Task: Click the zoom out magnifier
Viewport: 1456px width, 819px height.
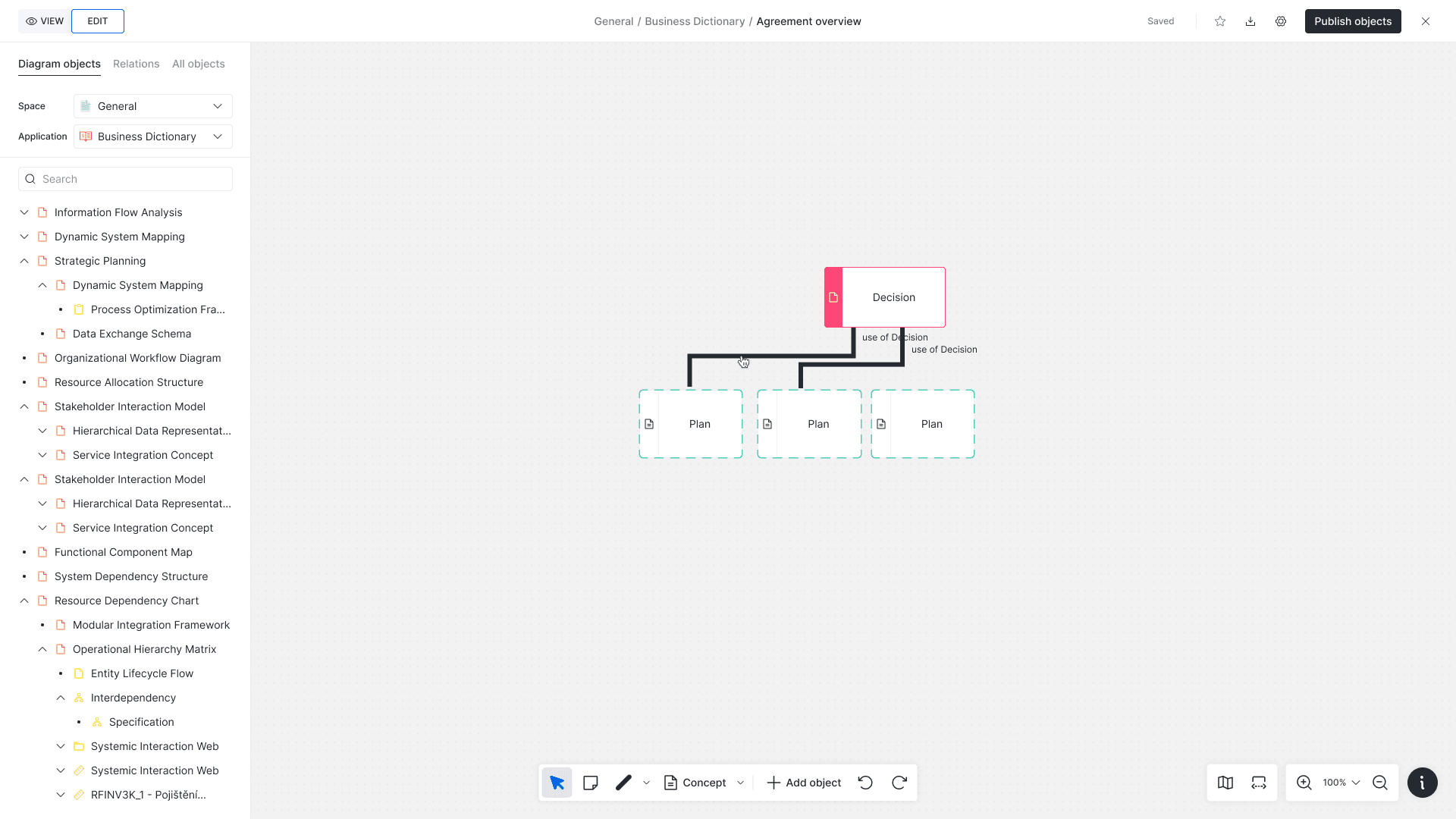Action: 1380,783
